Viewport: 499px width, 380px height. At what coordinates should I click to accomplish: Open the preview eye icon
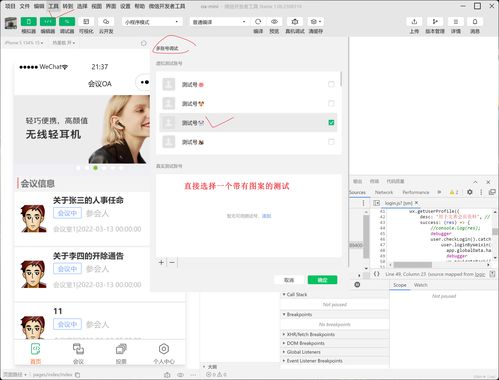point(274,22)
